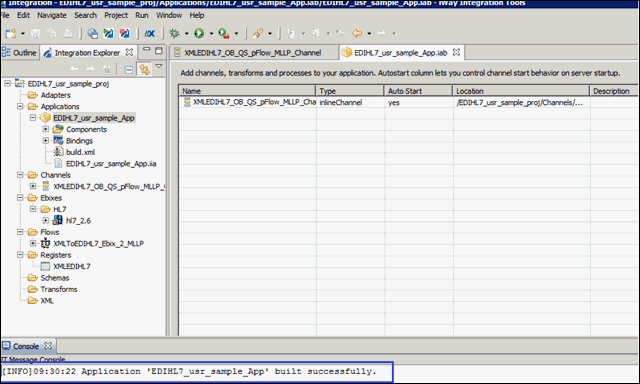Open the File menu
The image size is (640, 384).
click(5, 16)
